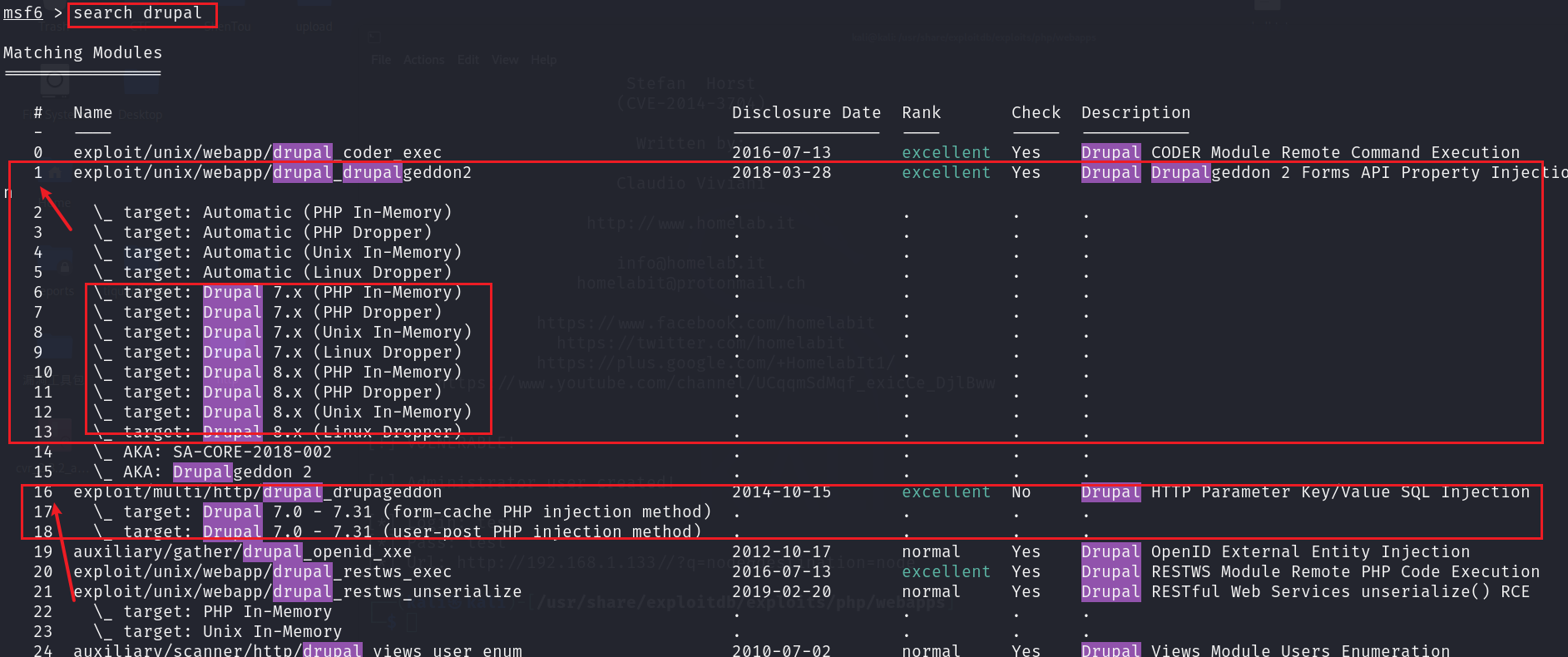Image resolution: width=1568 pixels, height=657 pixels.
Task: Click target 'Drupal 7.x (PHP In-Memory)' row
Action: 278,292
